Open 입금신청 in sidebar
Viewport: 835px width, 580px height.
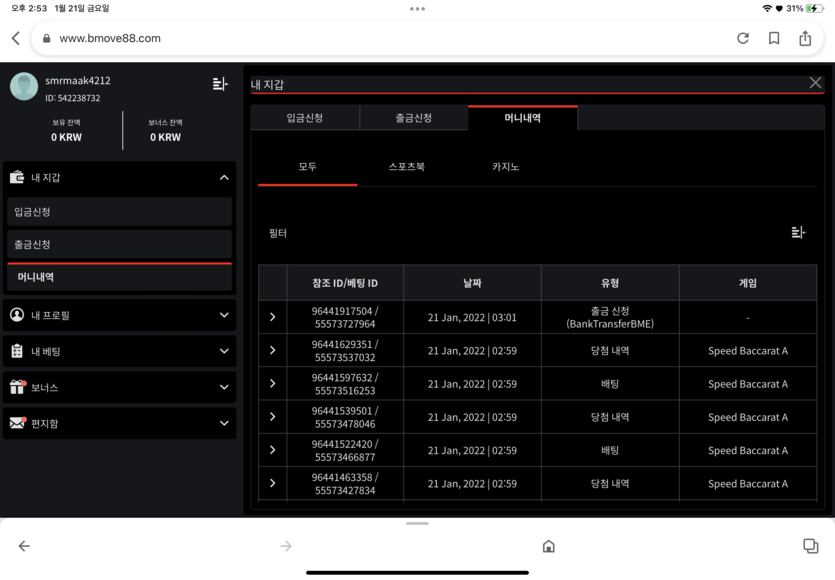120,211
